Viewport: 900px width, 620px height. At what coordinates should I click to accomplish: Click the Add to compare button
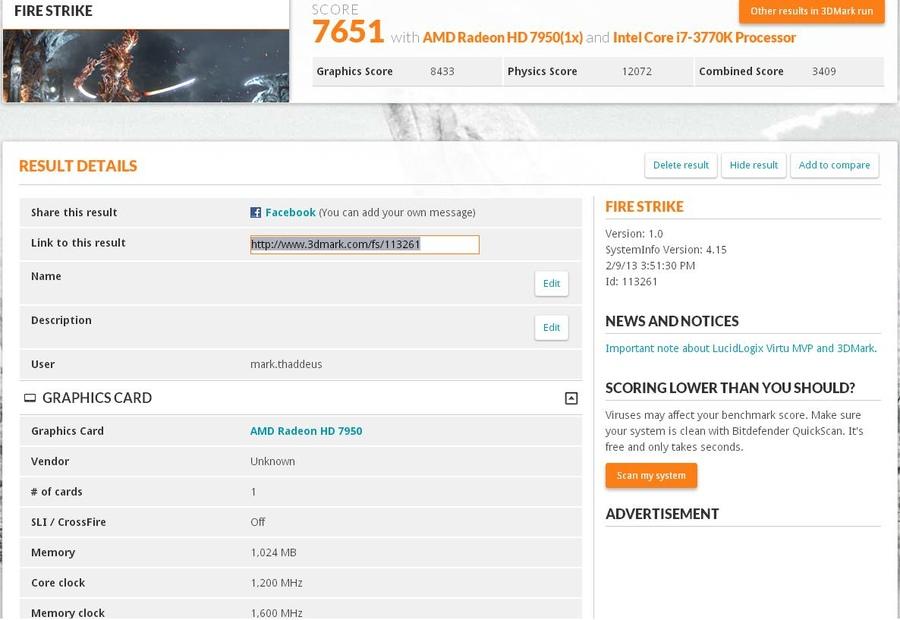[834, 165]
